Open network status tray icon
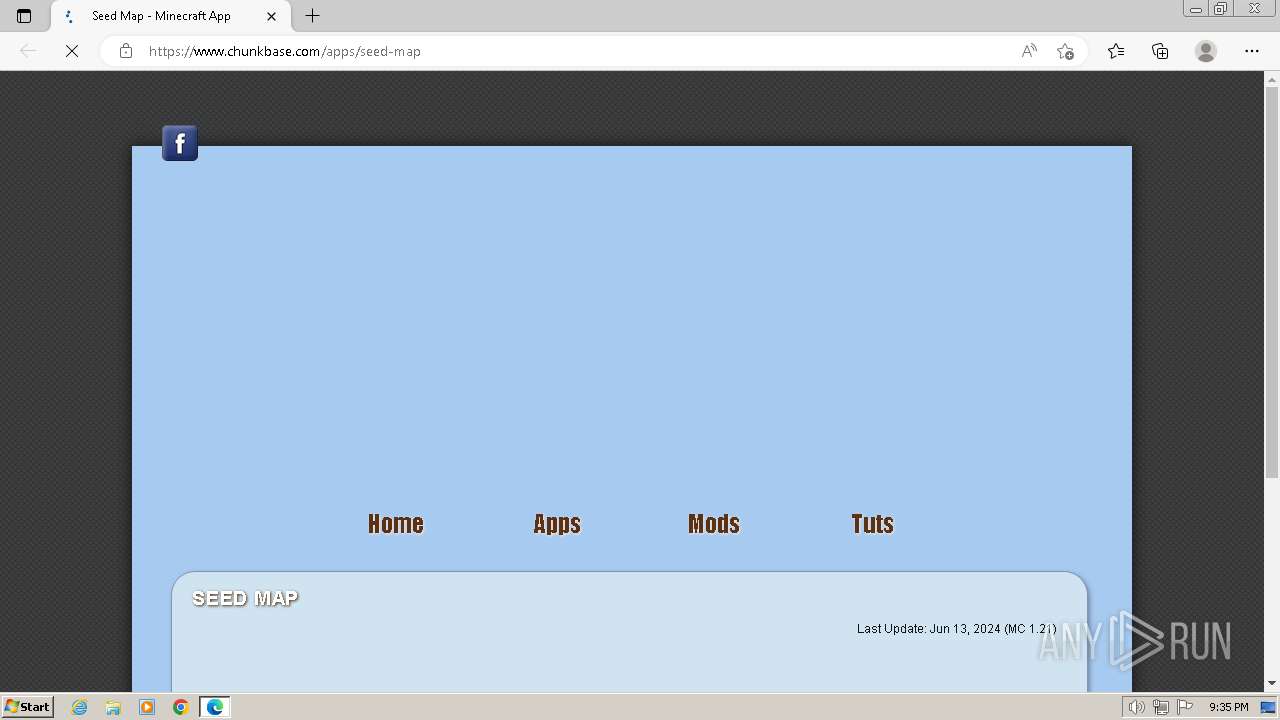Image resolution: width=1280 pixels, height=720 pixels. click(x=1160, y=707)
